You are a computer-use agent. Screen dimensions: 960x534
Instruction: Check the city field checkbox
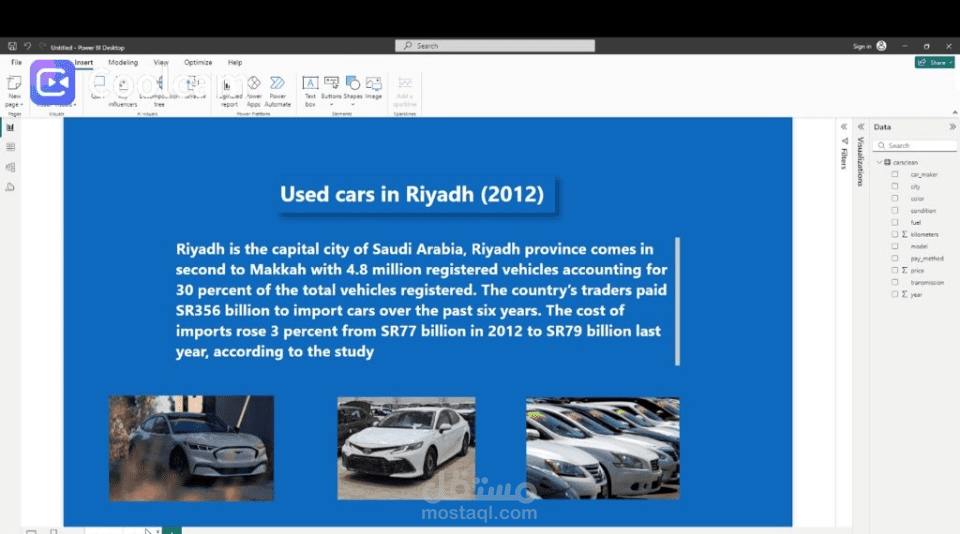point(894,186)
